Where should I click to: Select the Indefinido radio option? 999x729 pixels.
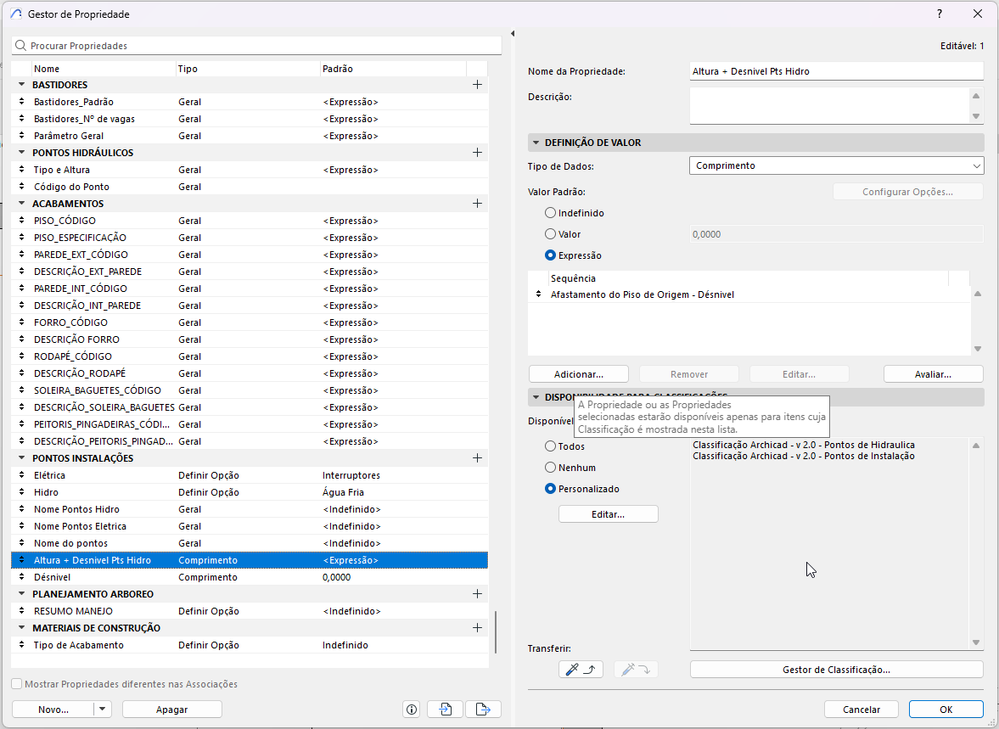click(550, 213)
